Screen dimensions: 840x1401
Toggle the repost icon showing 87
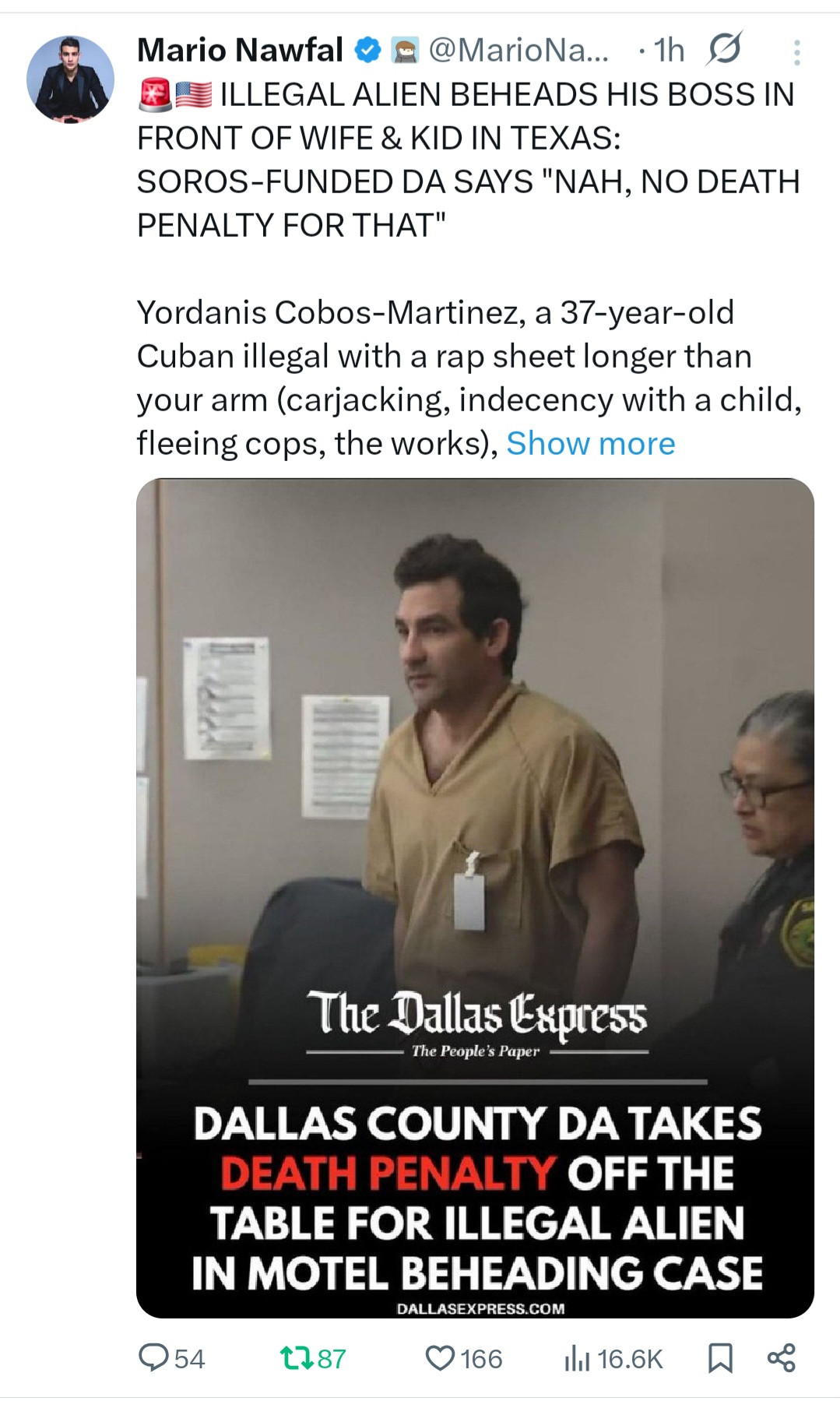[x=297, y=1358]
